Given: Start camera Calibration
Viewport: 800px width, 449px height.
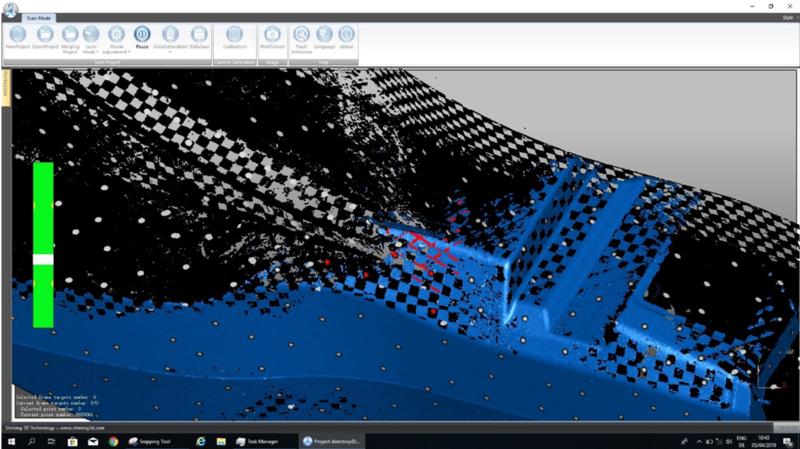Looking at the screenshot, I should pos(235,36).
